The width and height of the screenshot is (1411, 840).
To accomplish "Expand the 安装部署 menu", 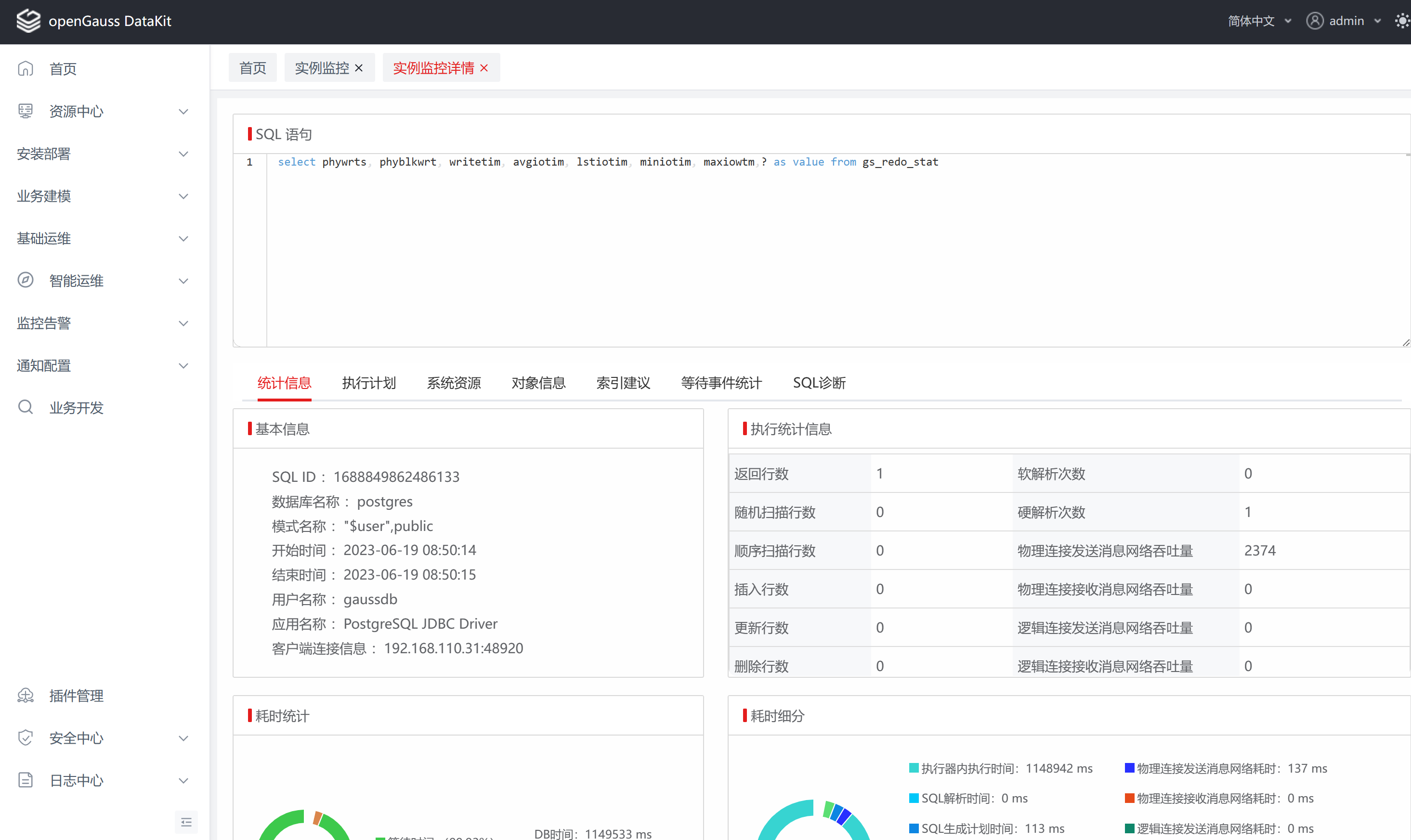I will 183,154.
